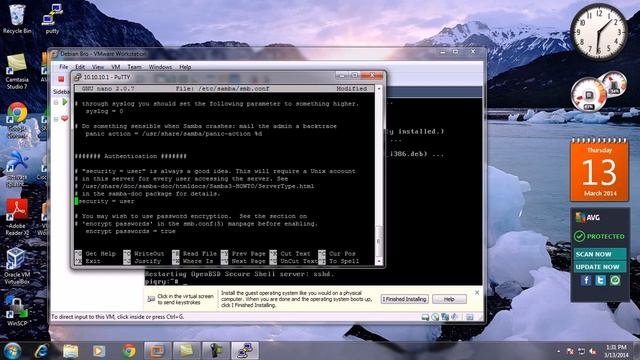Click the green play icon in VMware sidebar

pyautogui.click(x=65, y=102)
